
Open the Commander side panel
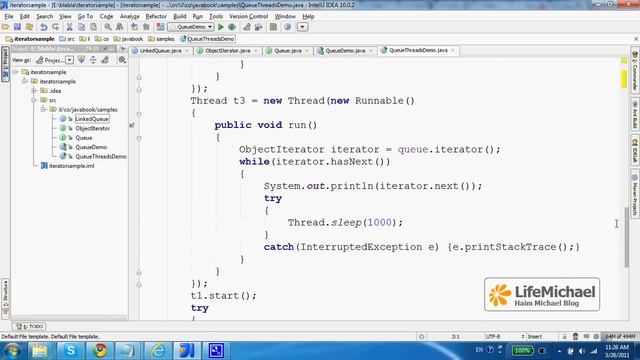(635, 70)
